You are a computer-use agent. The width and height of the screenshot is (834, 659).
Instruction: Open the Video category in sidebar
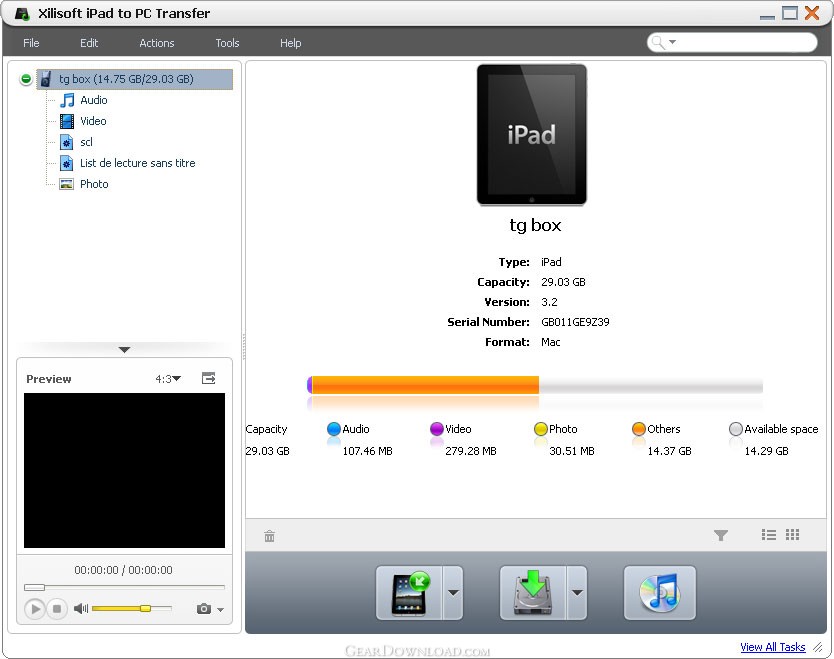coord(93,121)
